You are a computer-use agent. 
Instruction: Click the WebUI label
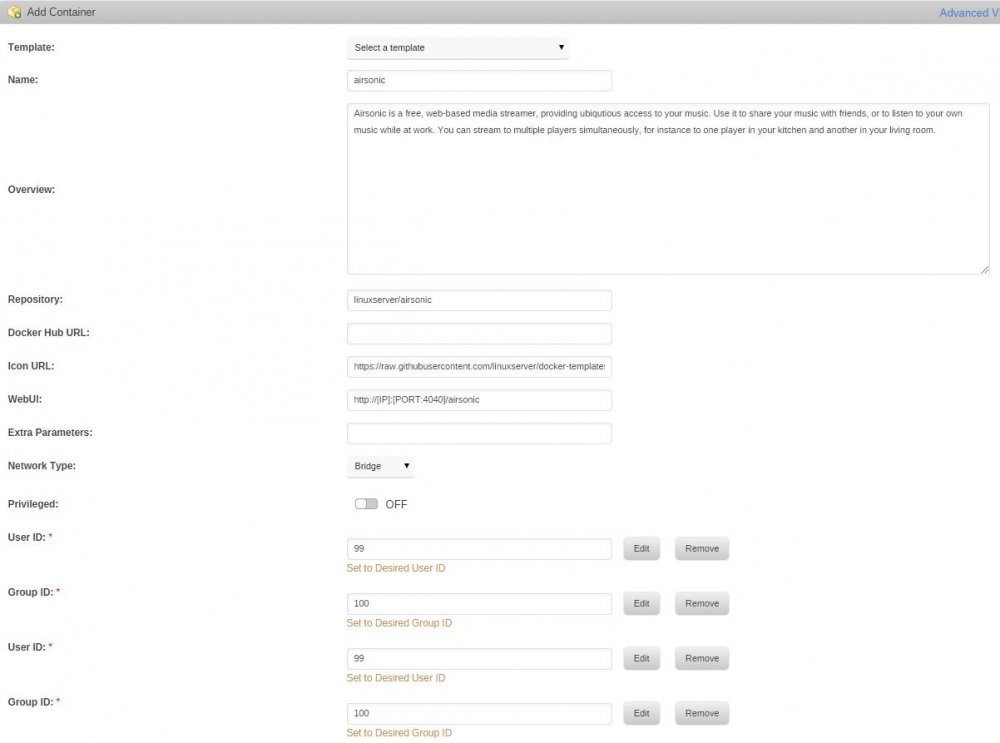tap(25, 399)
